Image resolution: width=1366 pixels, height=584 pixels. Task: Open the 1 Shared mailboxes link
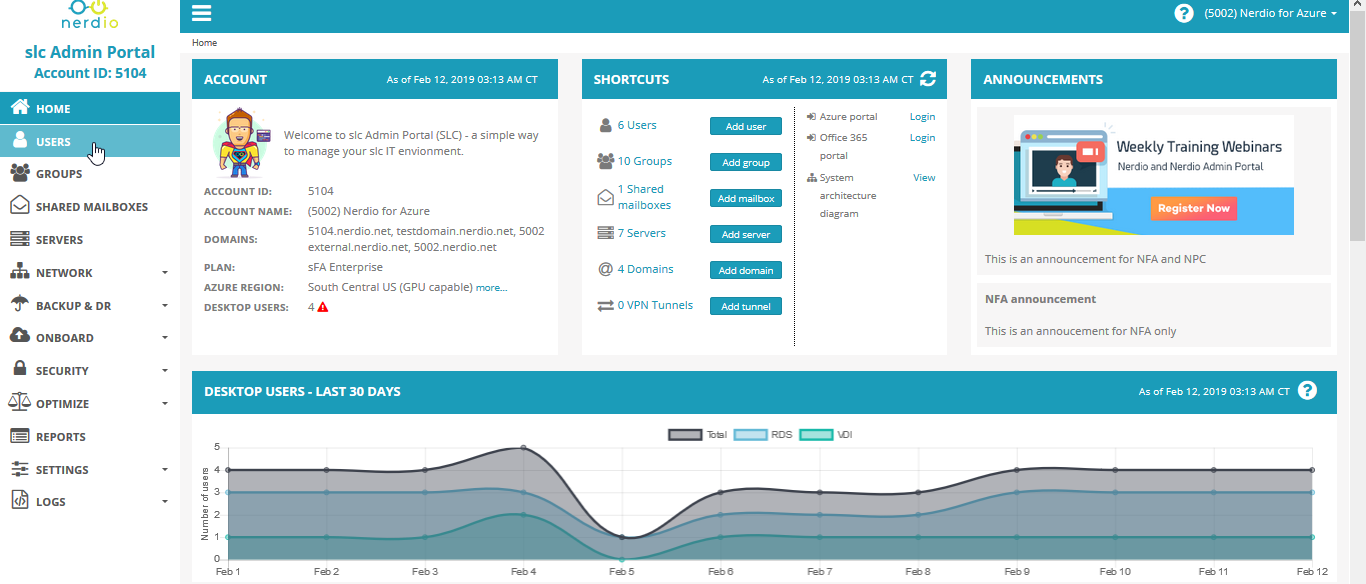[644, 197]
